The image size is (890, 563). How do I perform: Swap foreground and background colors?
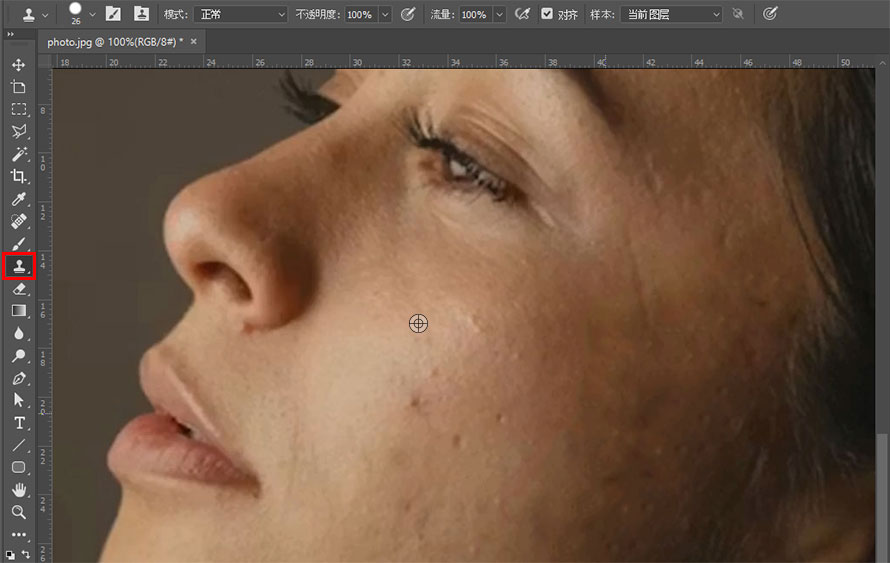(26, 553)
